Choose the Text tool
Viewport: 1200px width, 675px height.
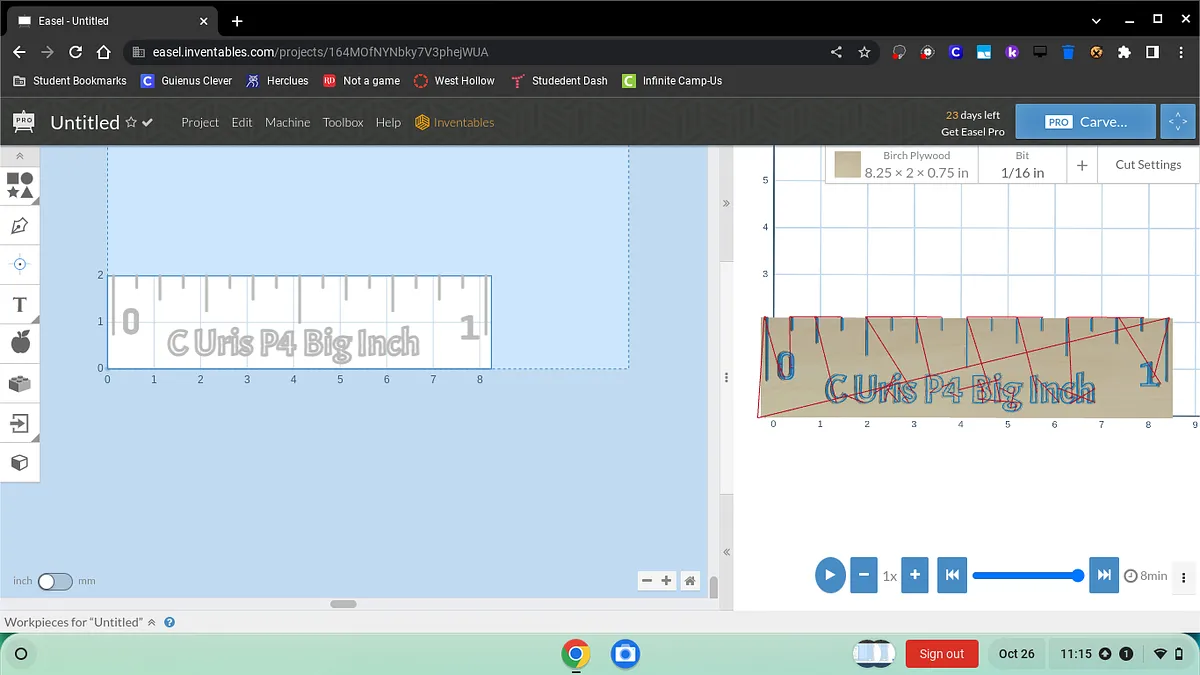[19, 304]
